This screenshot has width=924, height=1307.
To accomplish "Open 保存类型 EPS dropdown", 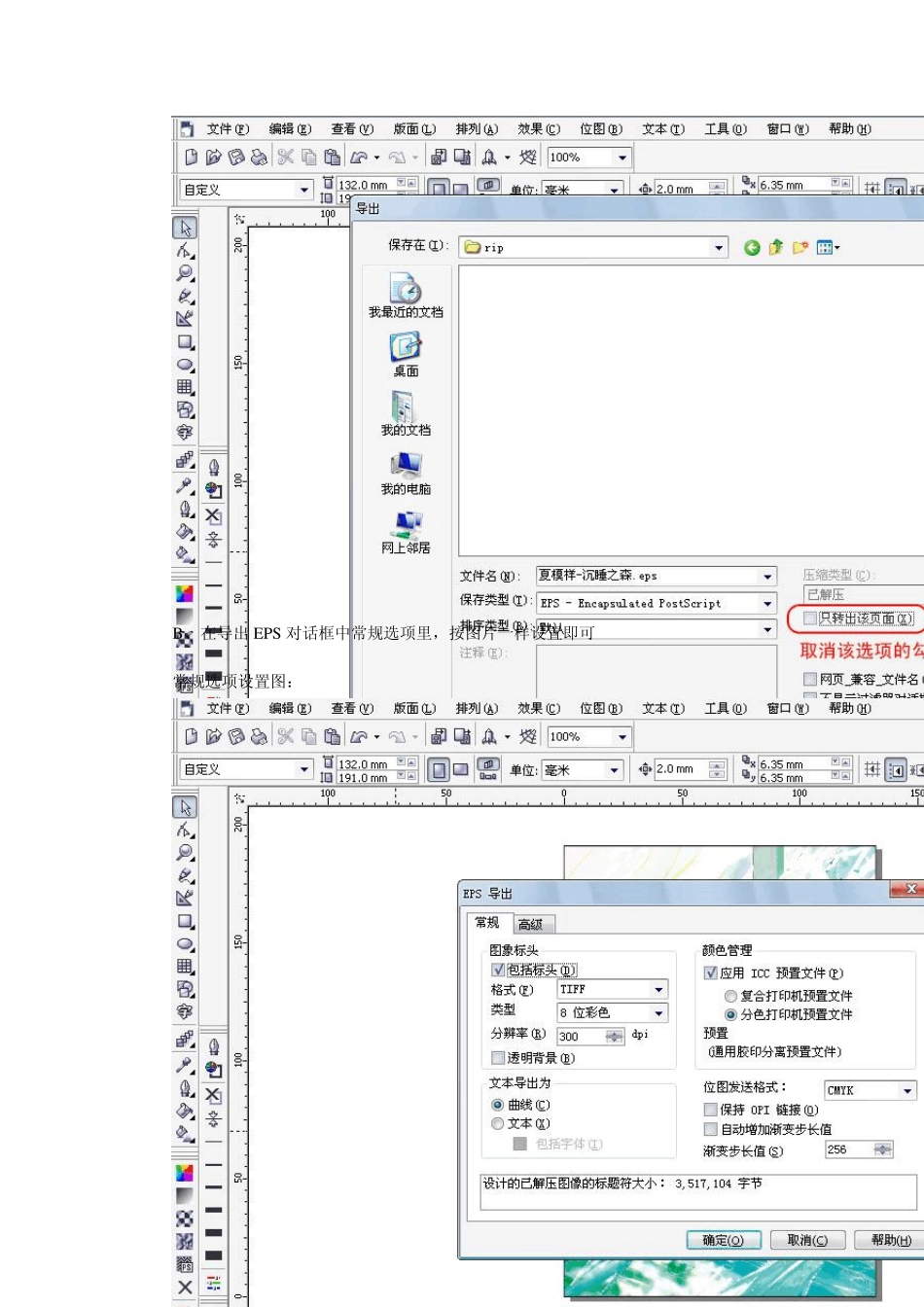I will pos(767,604).
